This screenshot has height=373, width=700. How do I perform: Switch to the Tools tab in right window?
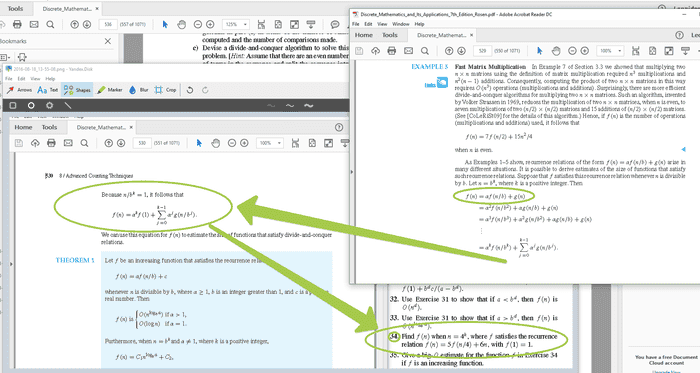coord(389,35)
